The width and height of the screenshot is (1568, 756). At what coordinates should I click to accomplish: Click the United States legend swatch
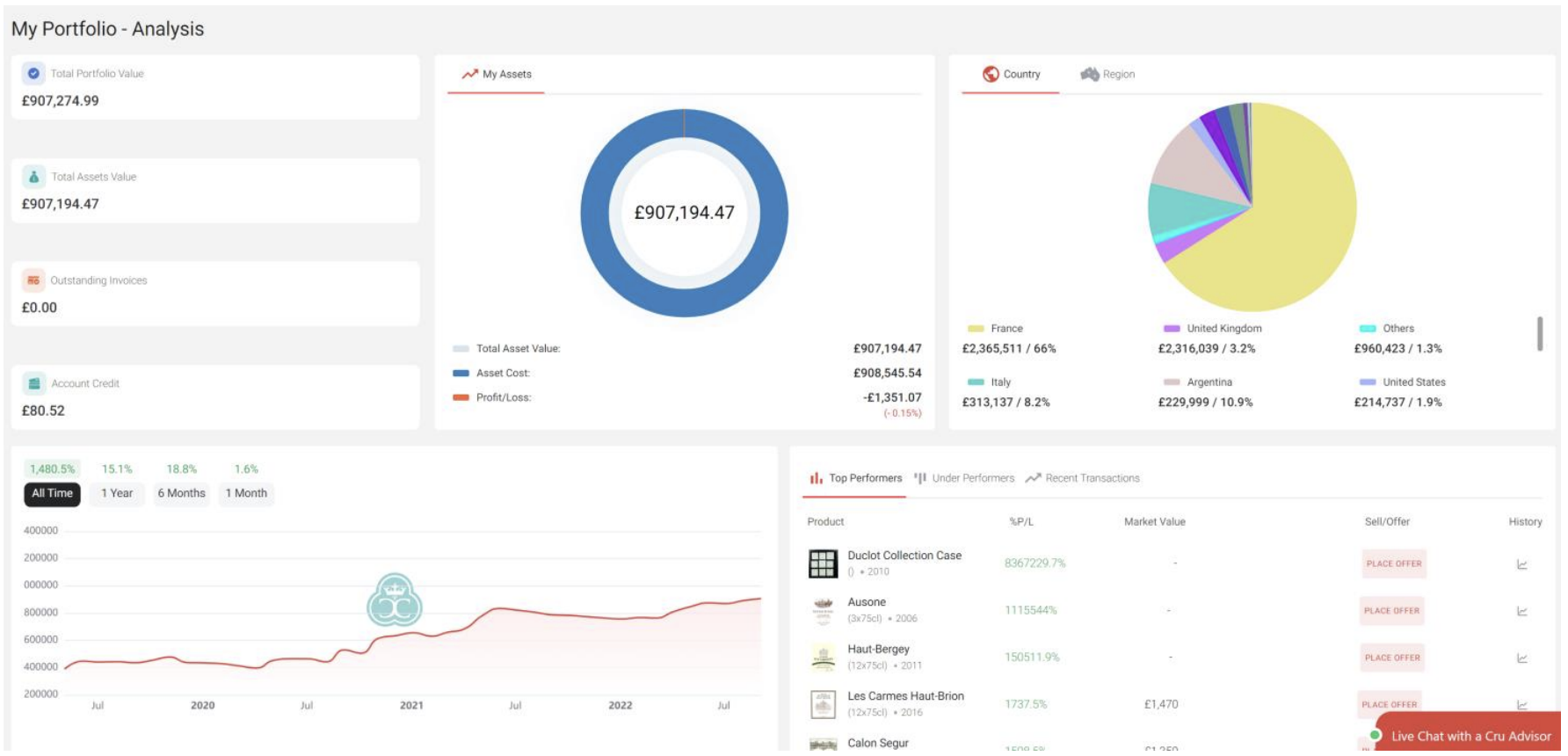1368,382
